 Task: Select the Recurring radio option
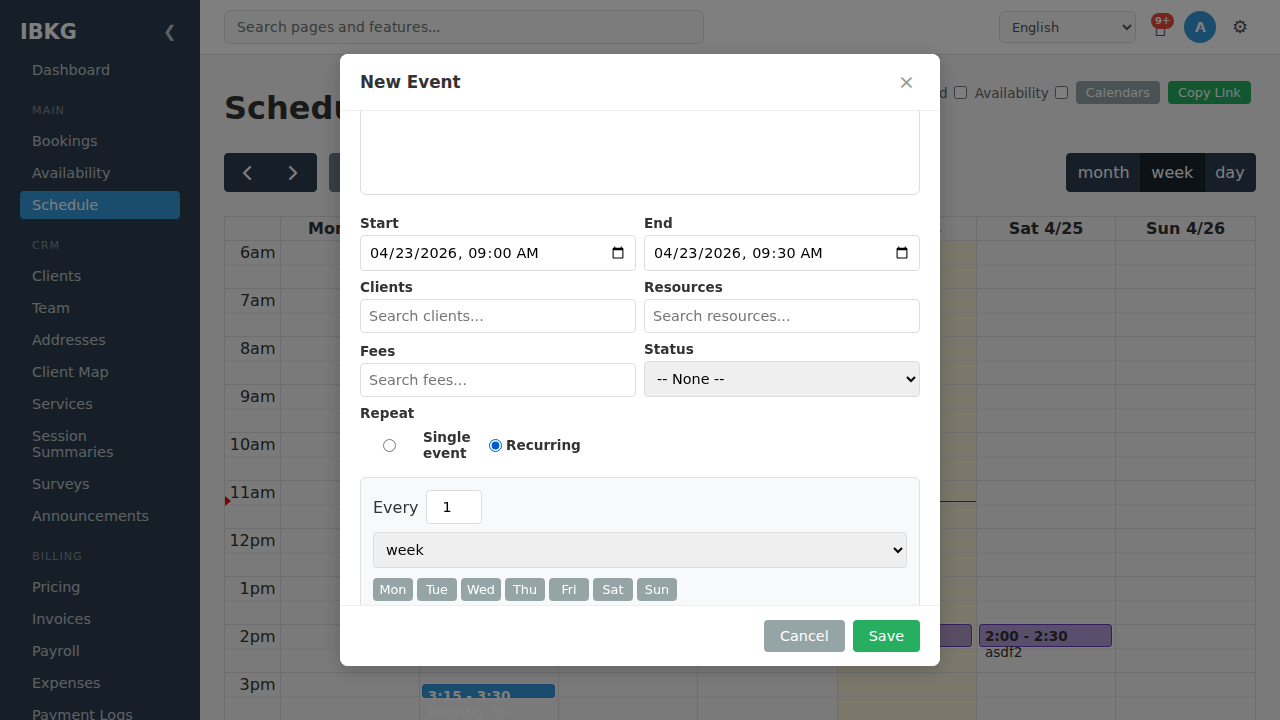pos(495,445)
